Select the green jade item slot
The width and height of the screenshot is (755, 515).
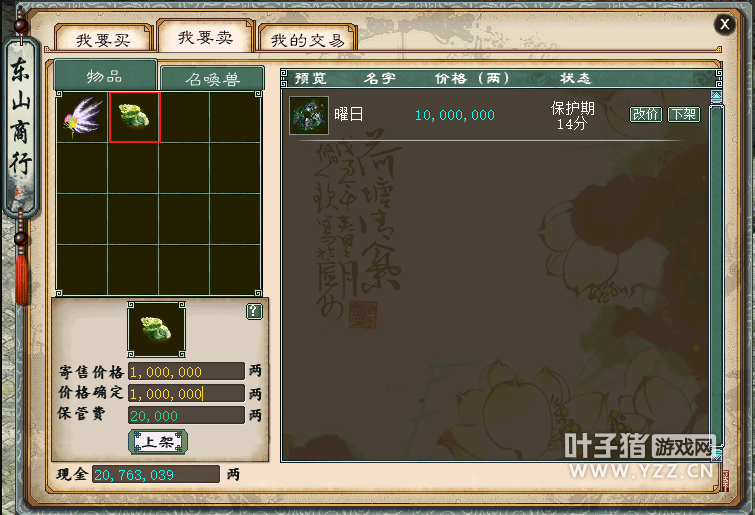click(x=134, y=117)
